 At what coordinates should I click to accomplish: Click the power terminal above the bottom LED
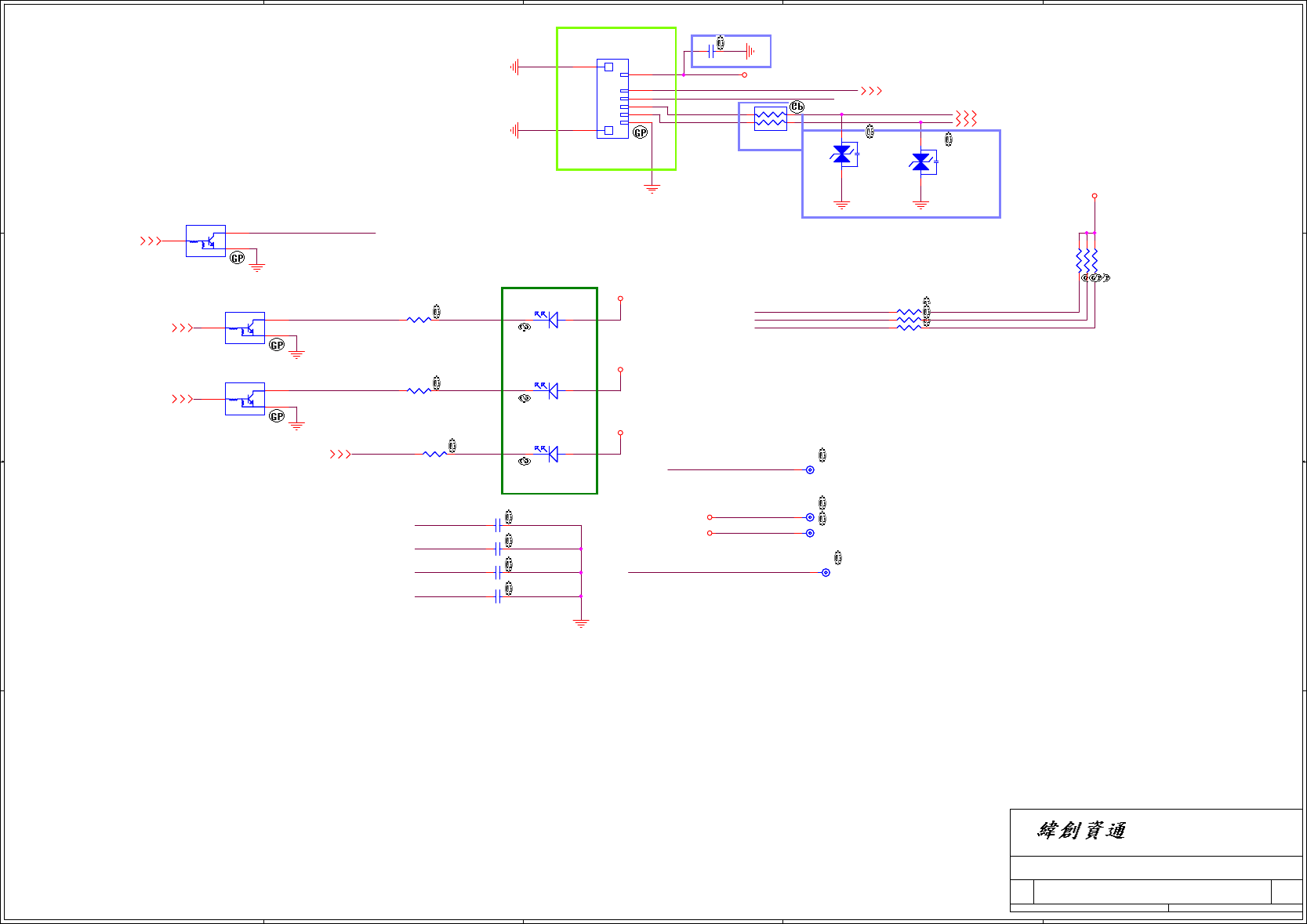(x=620, y=433)
